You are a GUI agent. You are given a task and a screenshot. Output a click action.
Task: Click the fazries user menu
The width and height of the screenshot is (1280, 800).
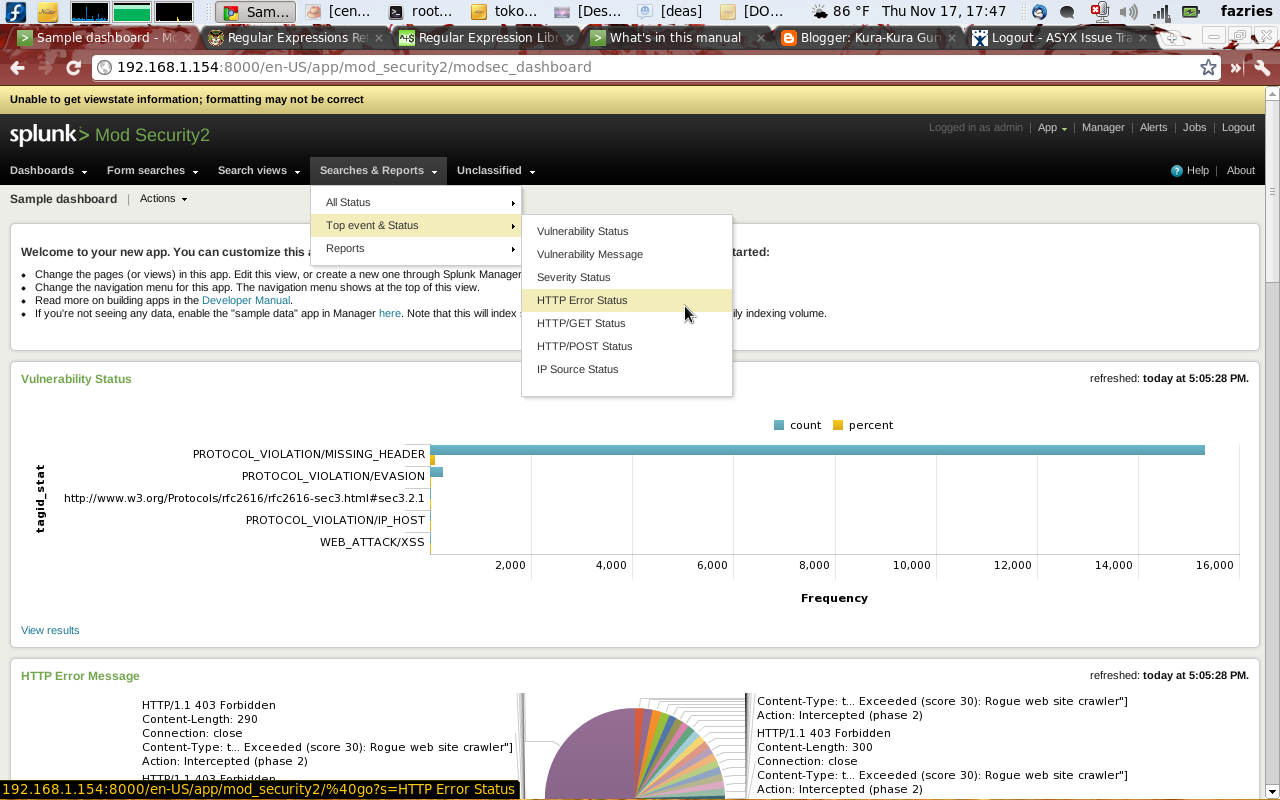click(x=1246, y=12)
